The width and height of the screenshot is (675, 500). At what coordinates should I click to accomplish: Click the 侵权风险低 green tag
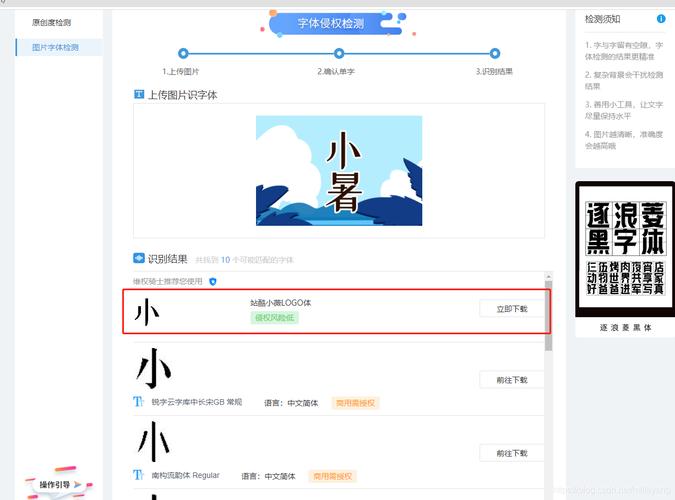[275, 318]
